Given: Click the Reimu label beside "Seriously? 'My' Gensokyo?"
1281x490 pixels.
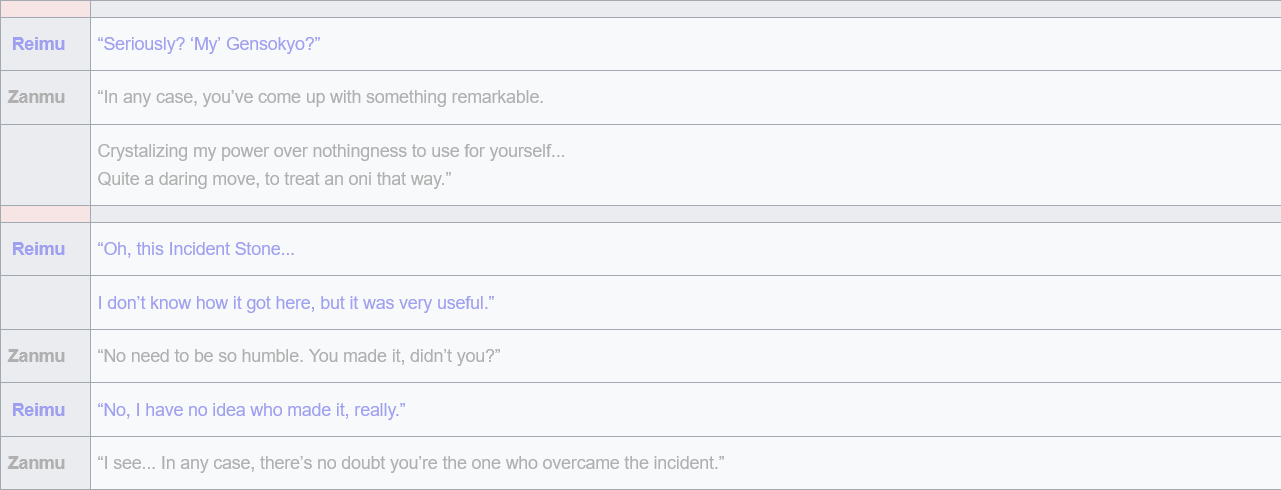Looking at the screenshot, I should point(38,44).
